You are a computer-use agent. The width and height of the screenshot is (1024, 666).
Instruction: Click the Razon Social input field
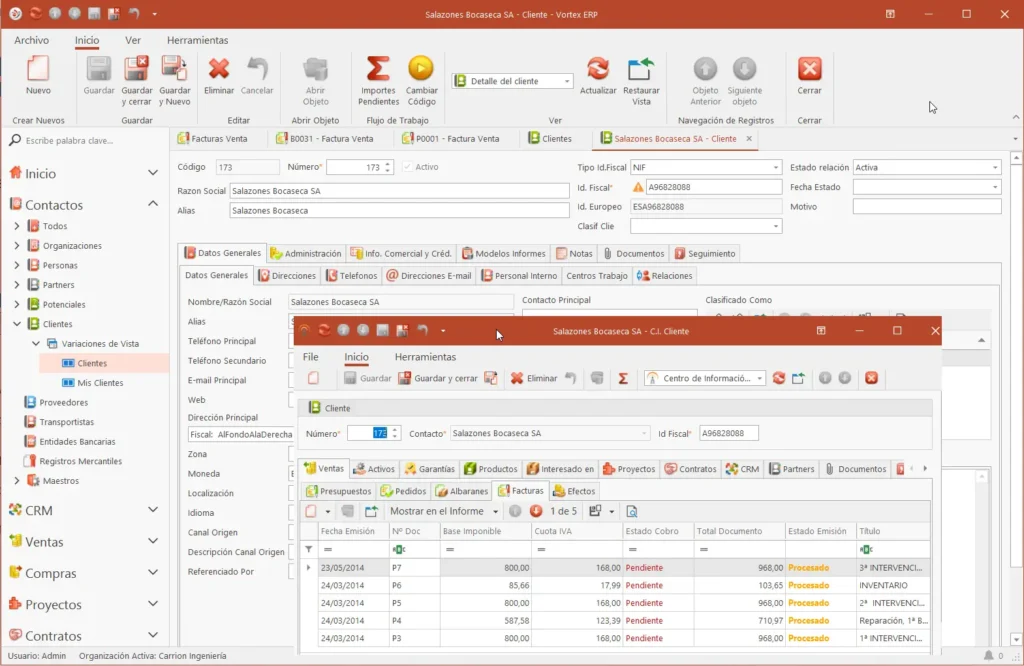point(399,191)
